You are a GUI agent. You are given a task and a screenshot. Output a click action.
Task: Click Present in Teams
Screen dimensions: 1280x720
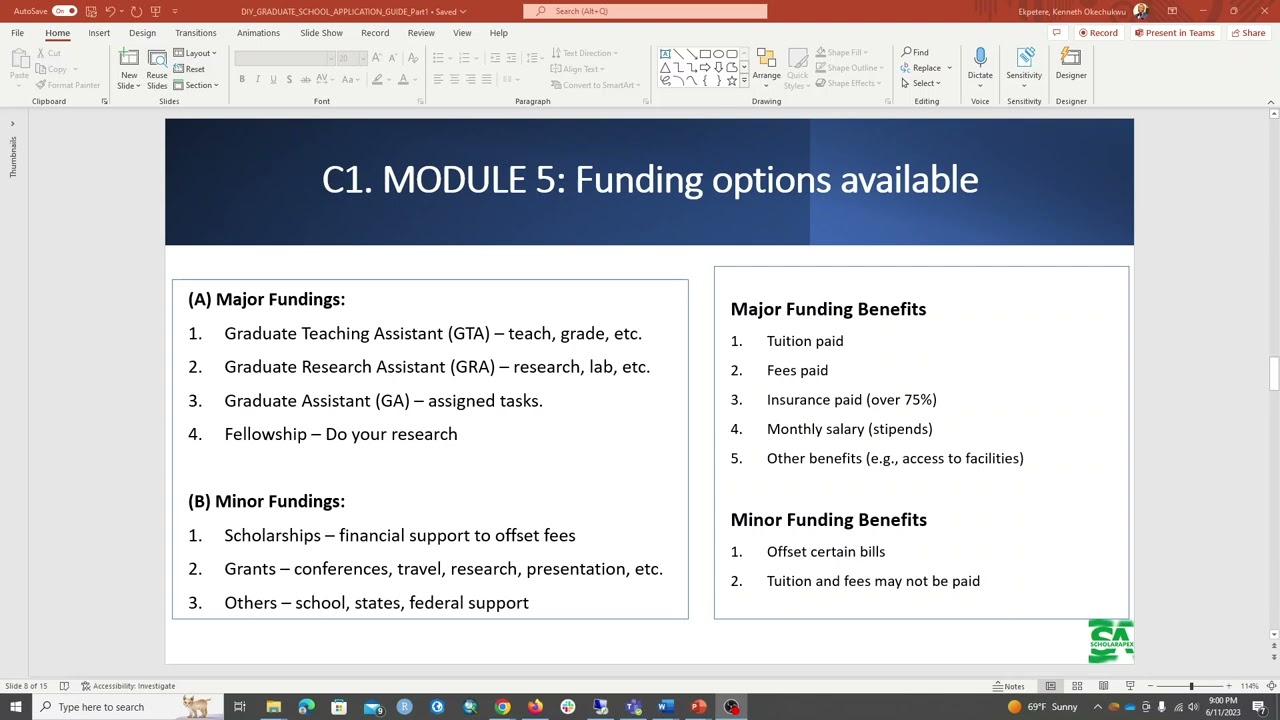(1174, 33)
